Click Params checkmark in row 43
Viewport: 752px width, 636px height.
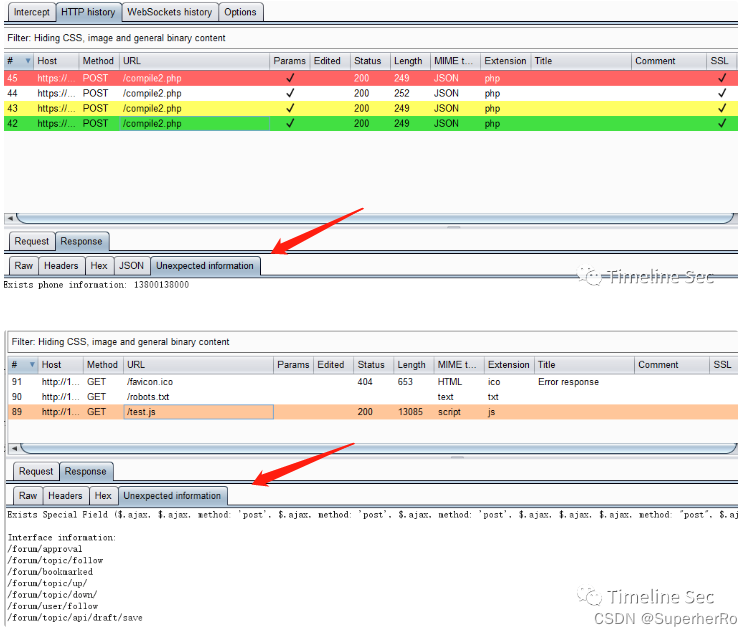pyautogui.click(x=290, y=108)
